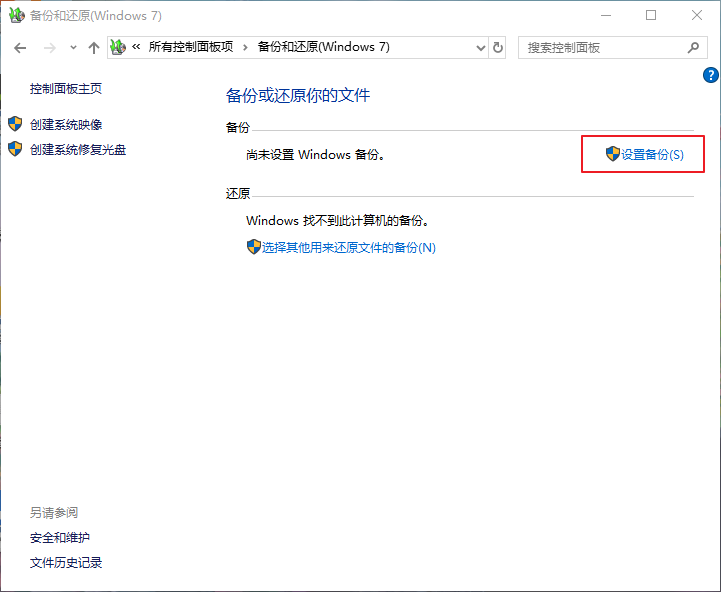721x592 pixels.
Task: Click the control panel icon in the address bar
Action: (119, 47)
